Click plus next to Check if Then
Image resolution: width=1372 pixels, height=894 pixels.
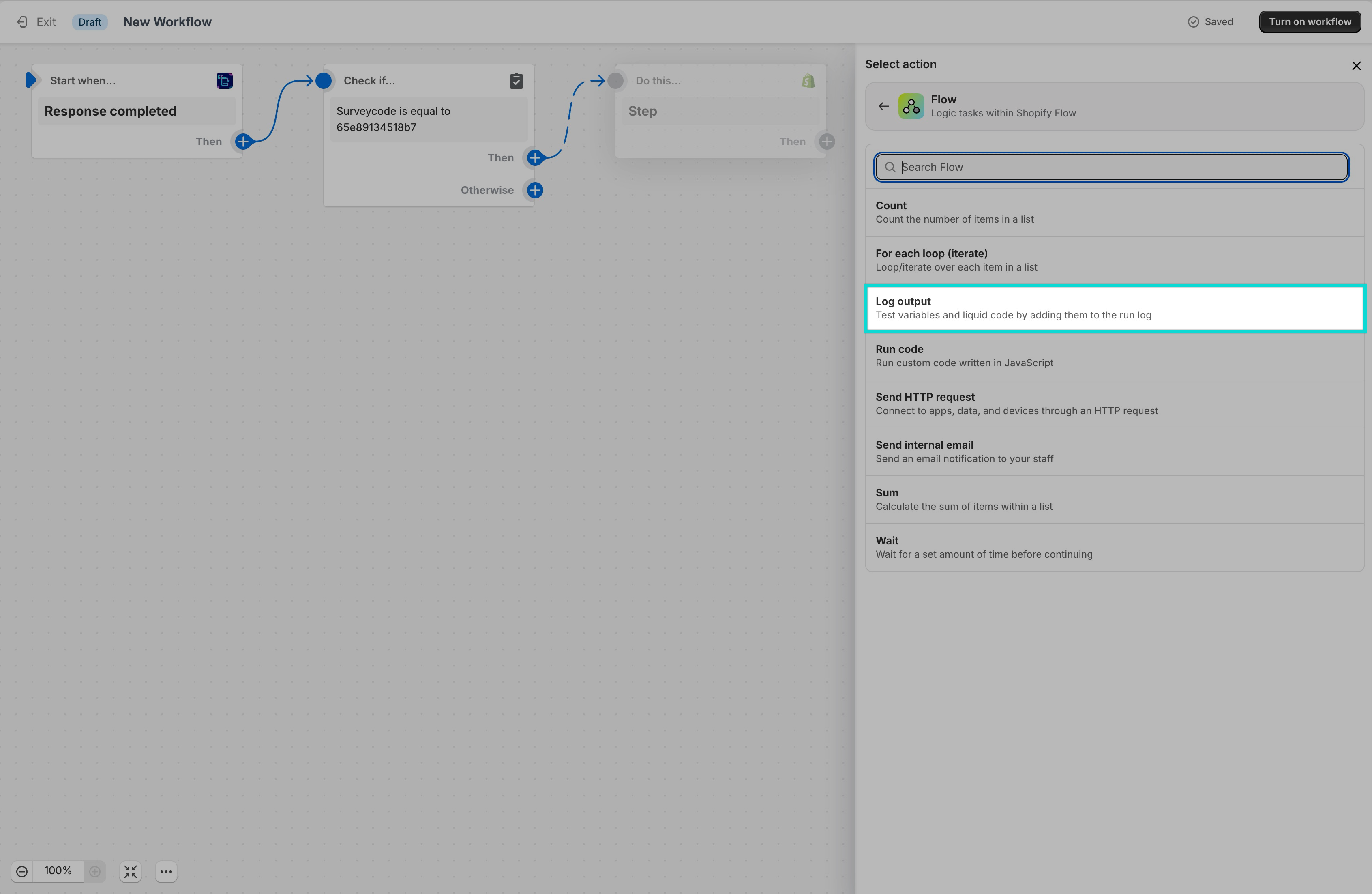coord(535,157)
